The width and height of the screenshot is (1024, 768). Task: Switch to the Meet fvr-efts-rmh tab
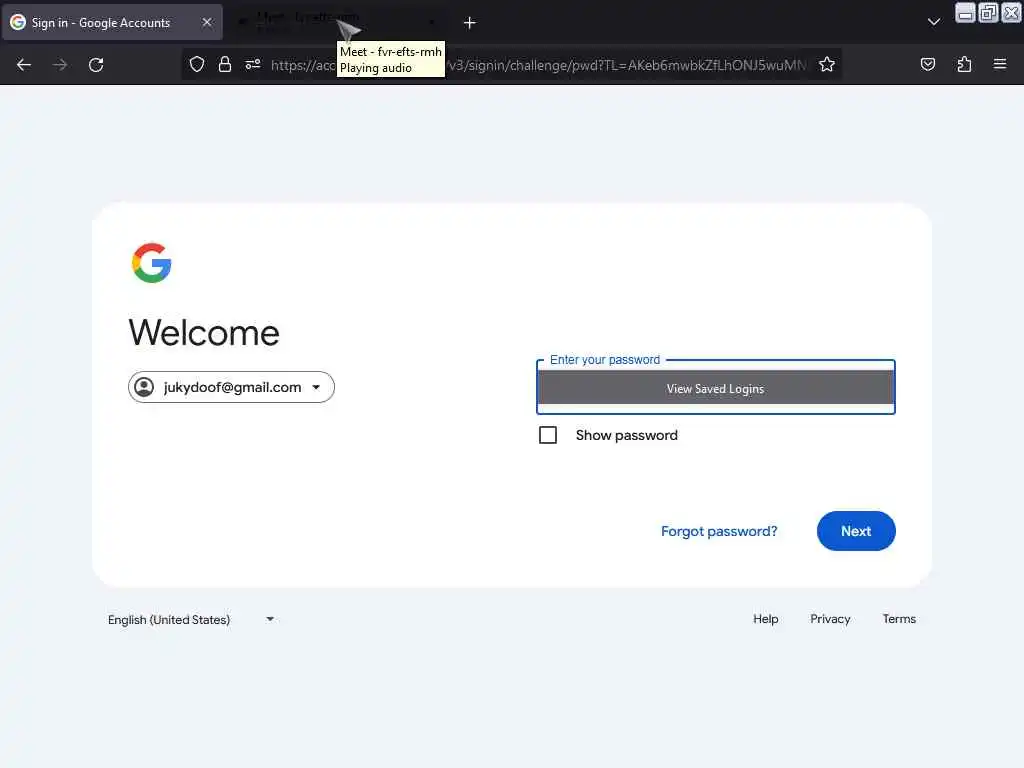[x=336, y=22]
